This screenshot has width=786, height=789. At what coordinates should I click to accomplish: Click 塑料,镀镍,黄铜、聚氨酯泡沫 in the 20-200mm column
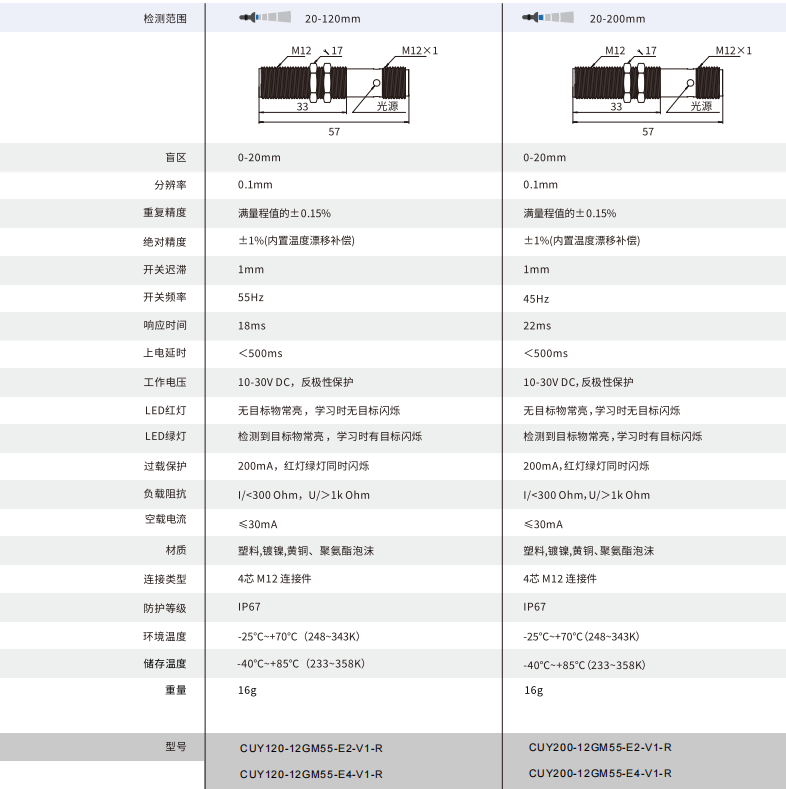[589, 551]
